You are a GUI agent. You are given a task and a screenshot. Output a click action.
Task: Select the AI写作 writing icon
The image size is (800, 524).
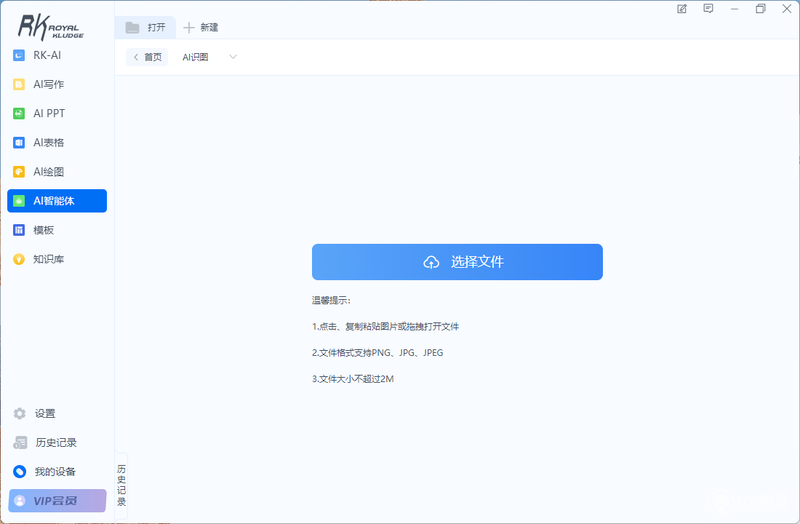tap(19, 84)
